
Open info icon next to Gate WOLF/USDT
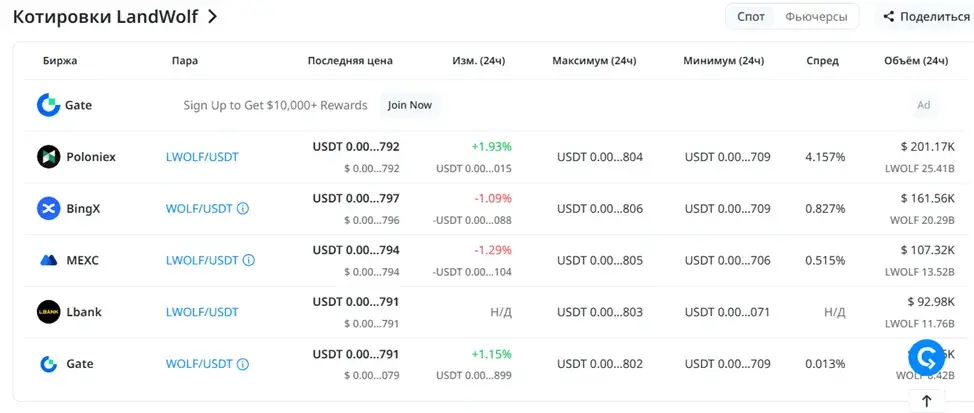pyautogui.click(x=243, y=364)
